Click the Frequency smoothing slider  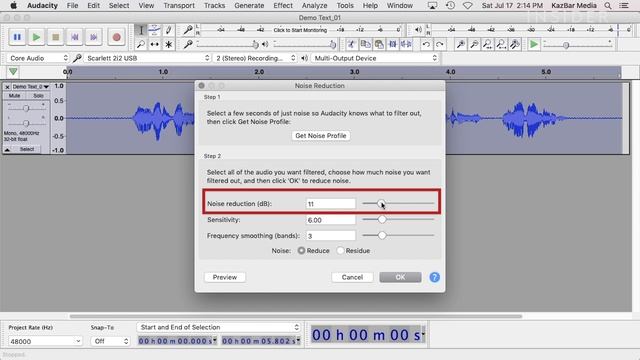(398, 236)
